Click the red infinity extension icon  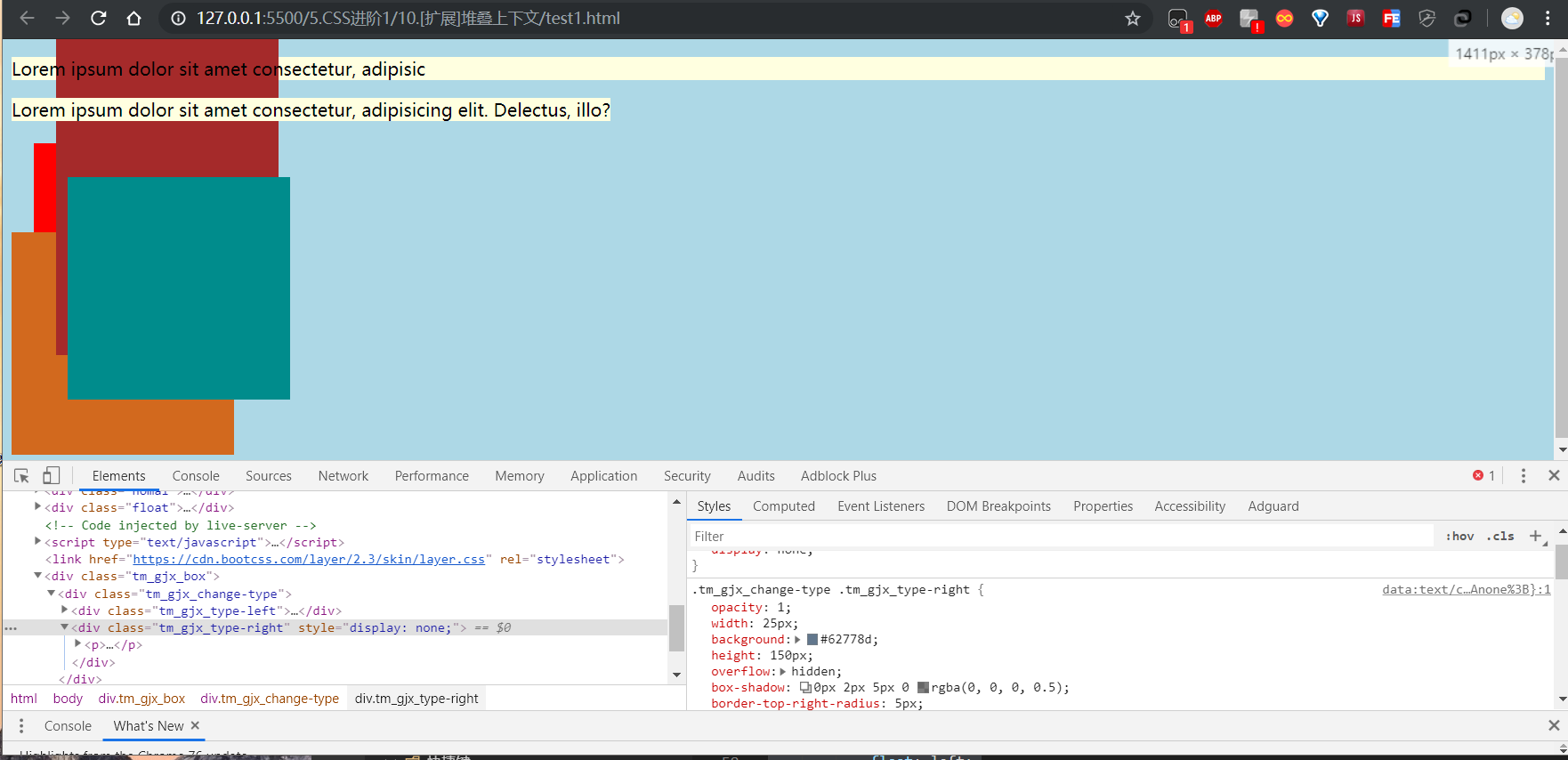point(1284,18)
